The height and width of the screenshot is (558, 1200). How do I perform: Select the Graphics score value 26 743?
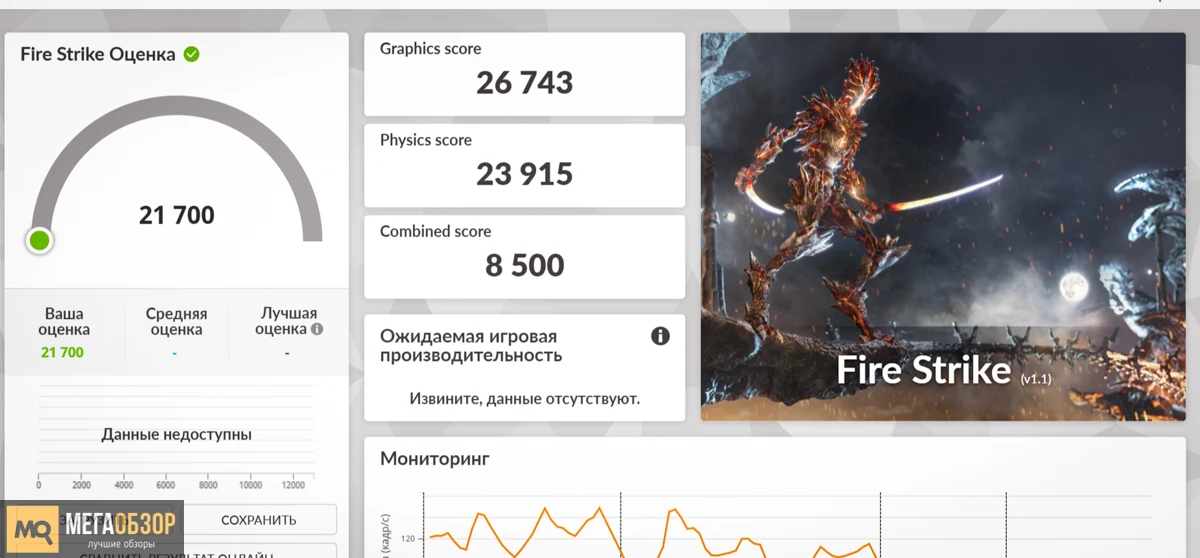coord(525,83)
